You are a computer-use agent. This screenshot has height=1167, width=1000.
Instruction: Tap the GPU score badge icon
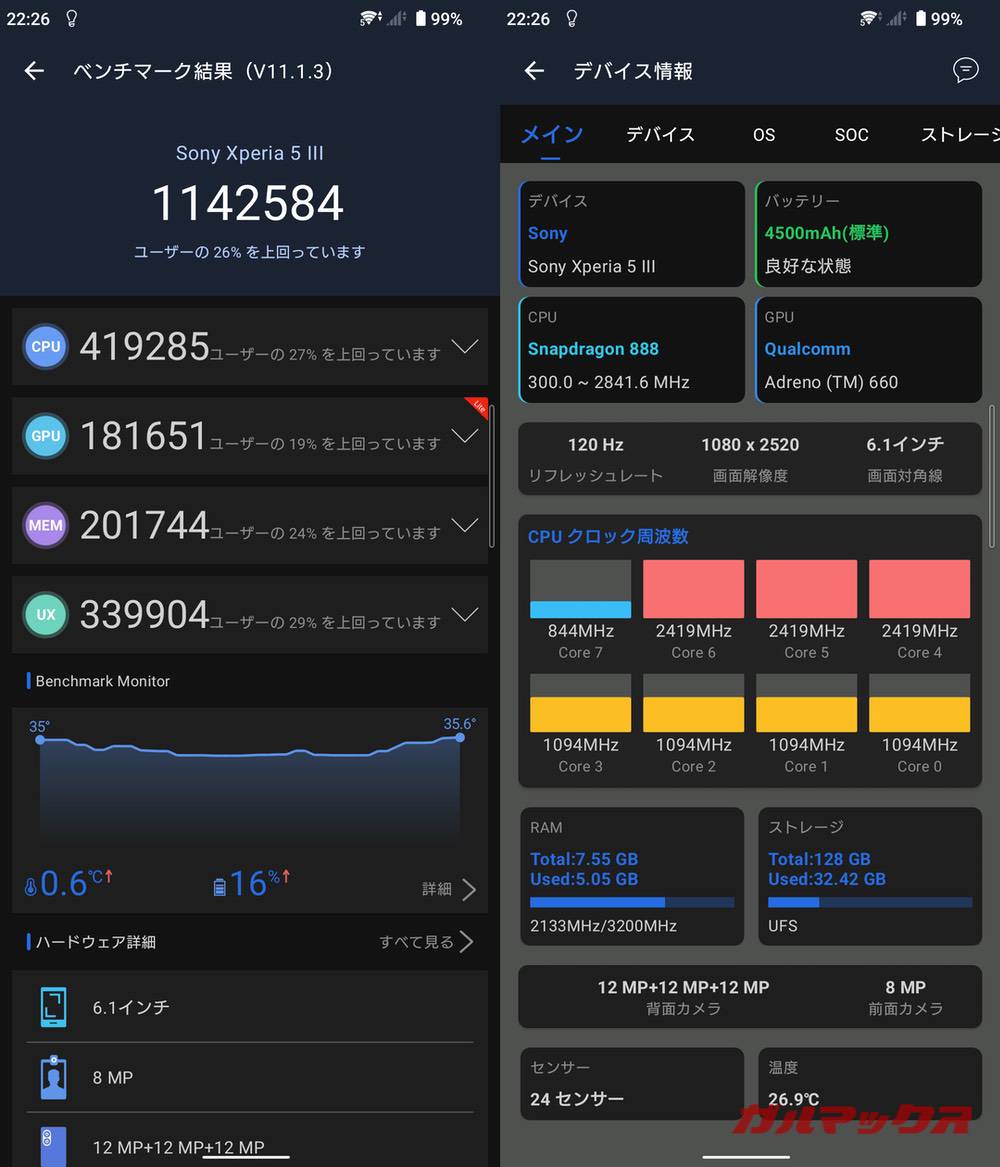(x=45, y=435)
